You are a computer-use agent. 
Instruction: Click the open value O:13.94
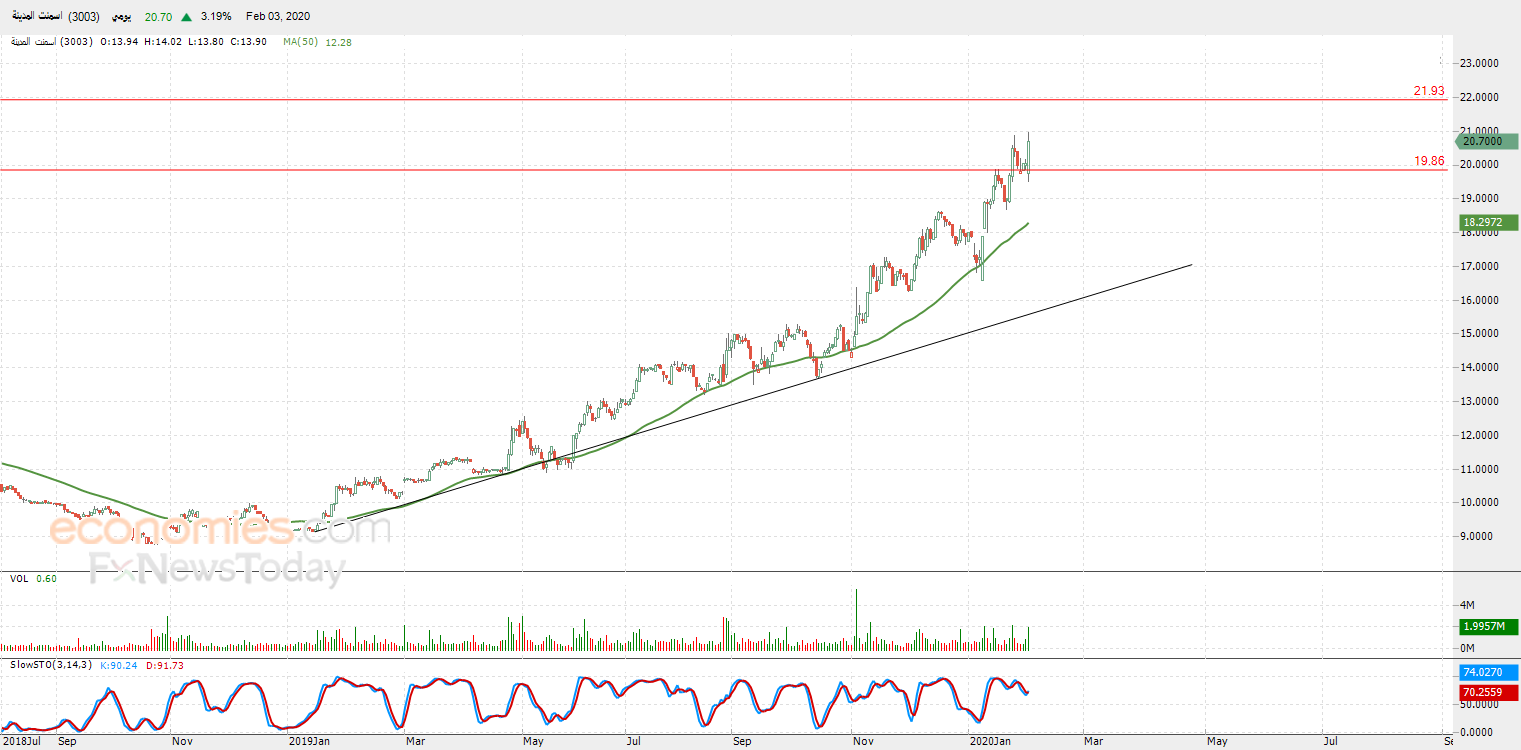(x=119, y=42)
